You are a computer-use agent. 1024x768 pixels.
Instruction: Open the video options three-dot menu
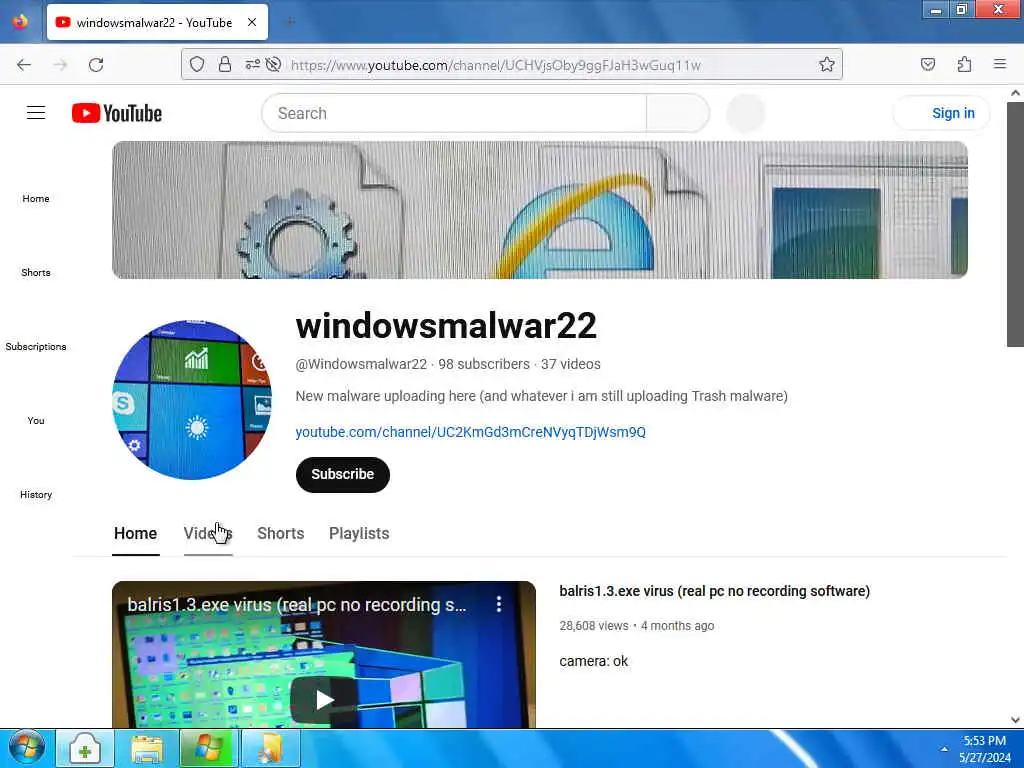pyautogui.click(x=499, y=604)
